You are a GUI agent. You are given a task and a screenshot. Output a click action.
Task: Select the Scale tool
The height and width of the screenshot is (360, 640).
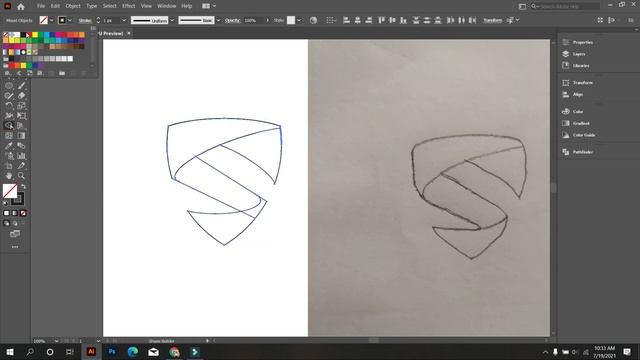pos(22,106)
